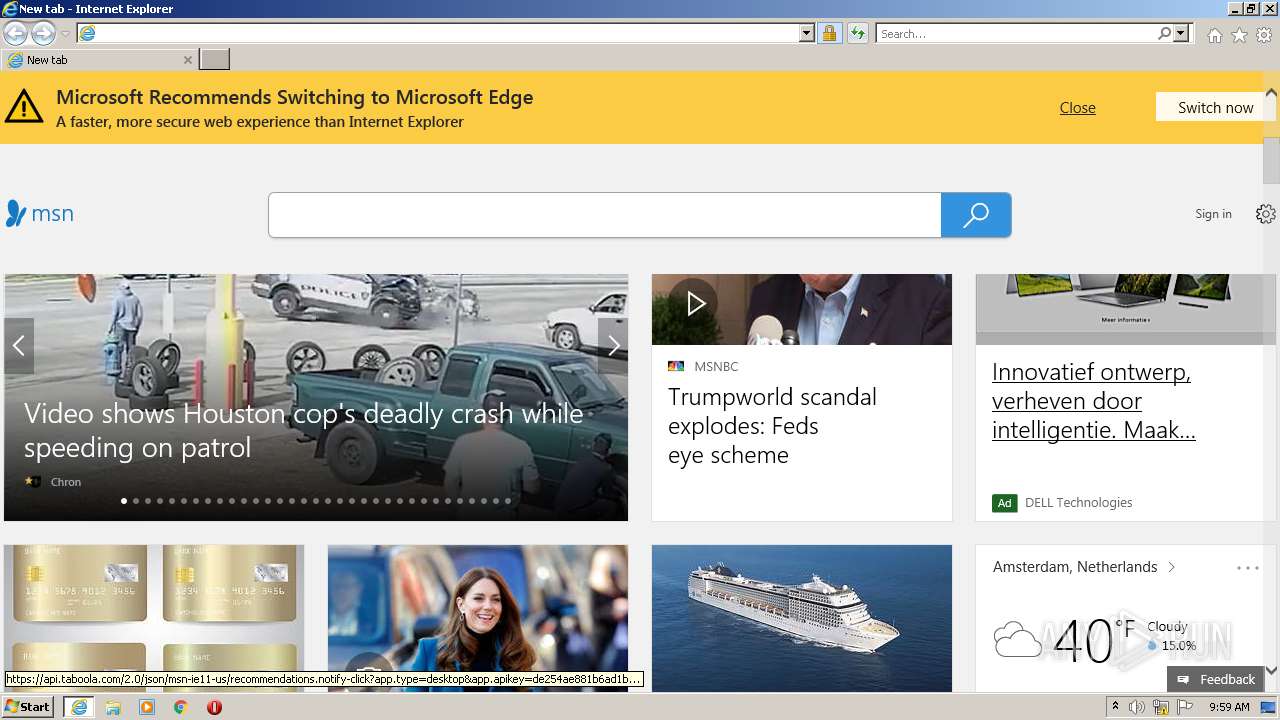View the security lock report icon

click(x=829, y=33)
